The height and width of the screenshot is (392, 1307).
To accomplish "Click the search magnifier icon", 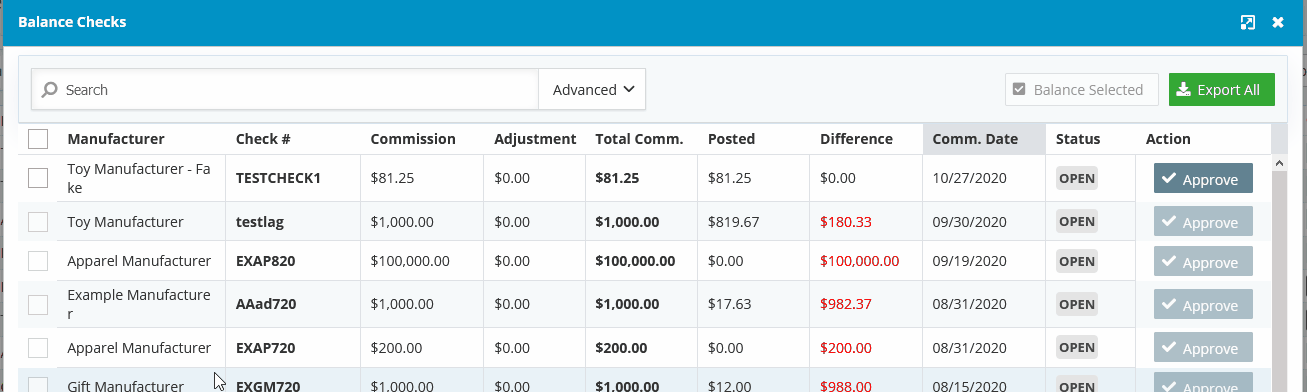I will 49,90.
